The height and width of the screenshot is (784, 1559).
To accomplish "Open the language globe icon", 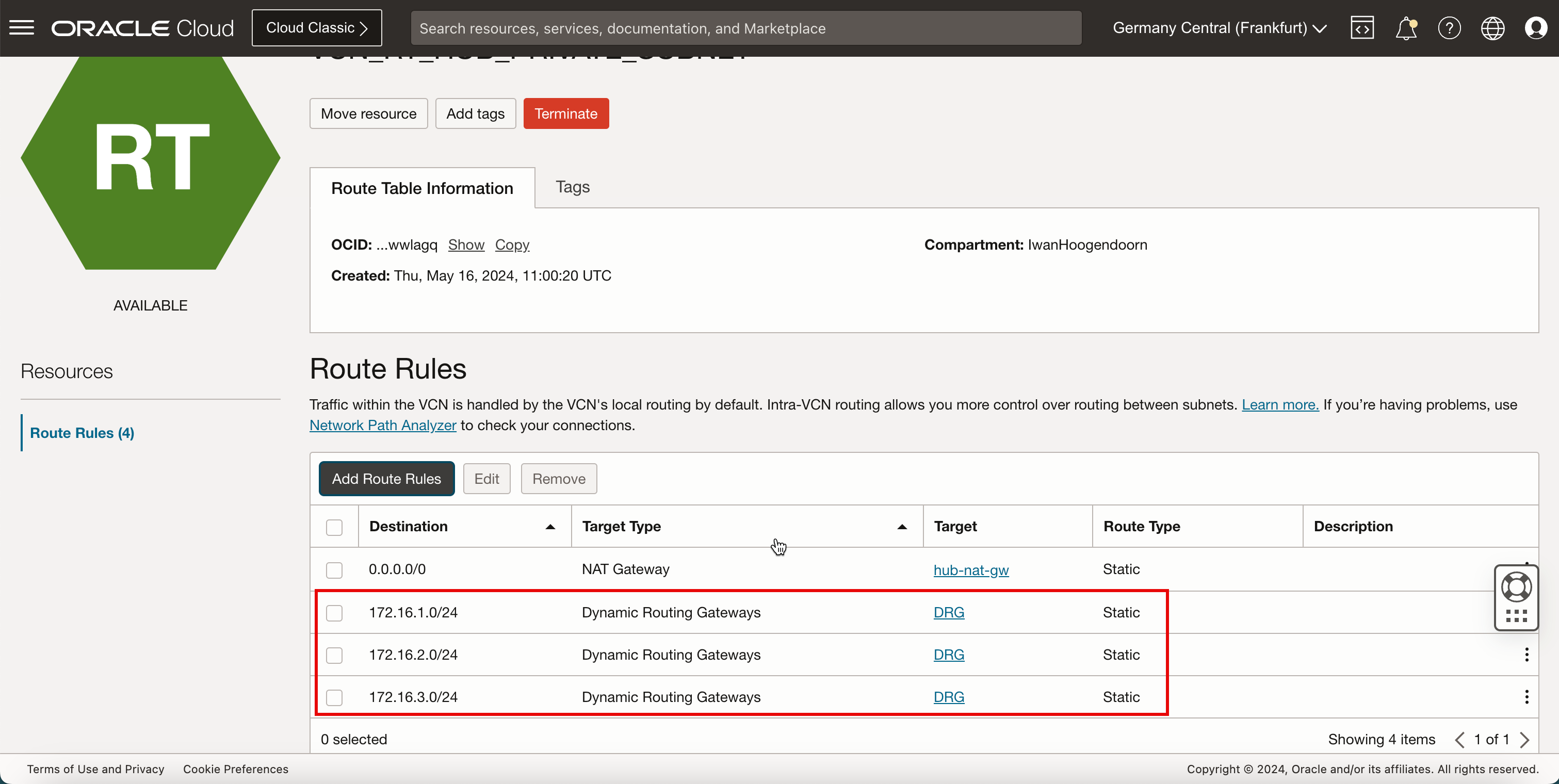I will tap(1492, 28).
